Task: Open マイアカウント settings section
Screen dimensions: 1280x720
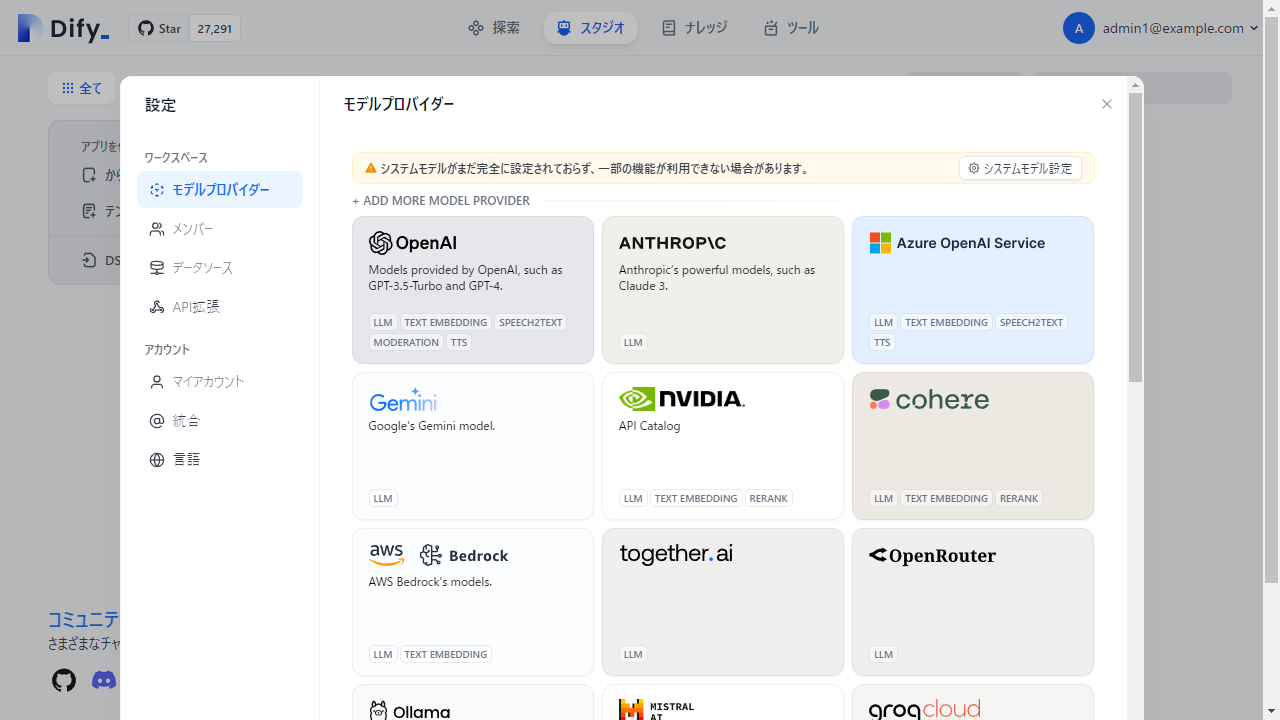Action: 220,382
